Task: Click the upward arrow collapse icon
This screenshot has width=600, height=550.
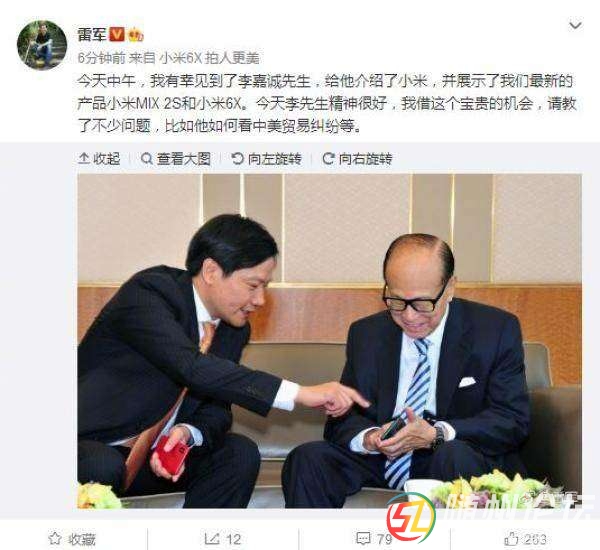Action: click(84, 158)
